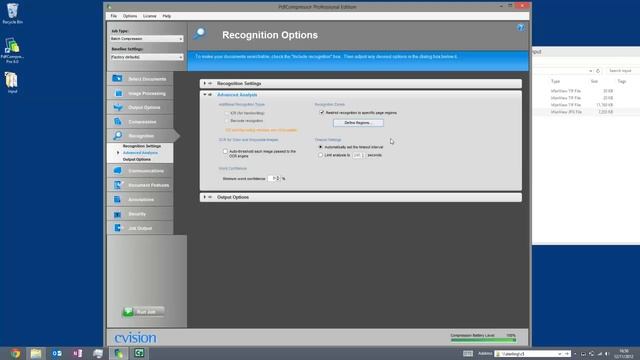Expand the Output Options panel arrow
Image resolution: width=640 pixels, height=360 pixels.
(x=205, y=197)
